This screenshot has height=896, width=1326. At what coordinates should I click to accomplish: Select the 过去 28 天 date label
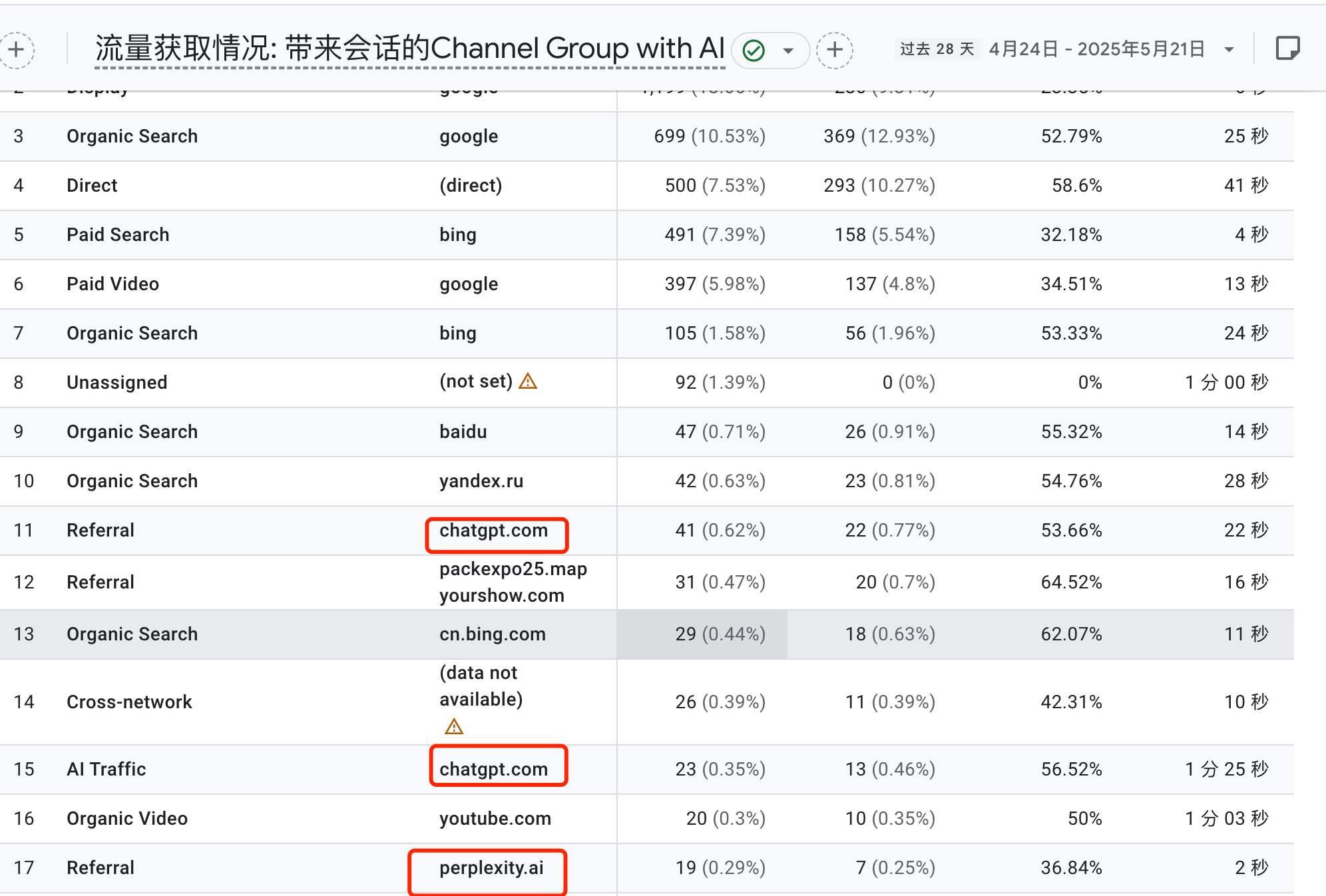click(x=937, y=49)
